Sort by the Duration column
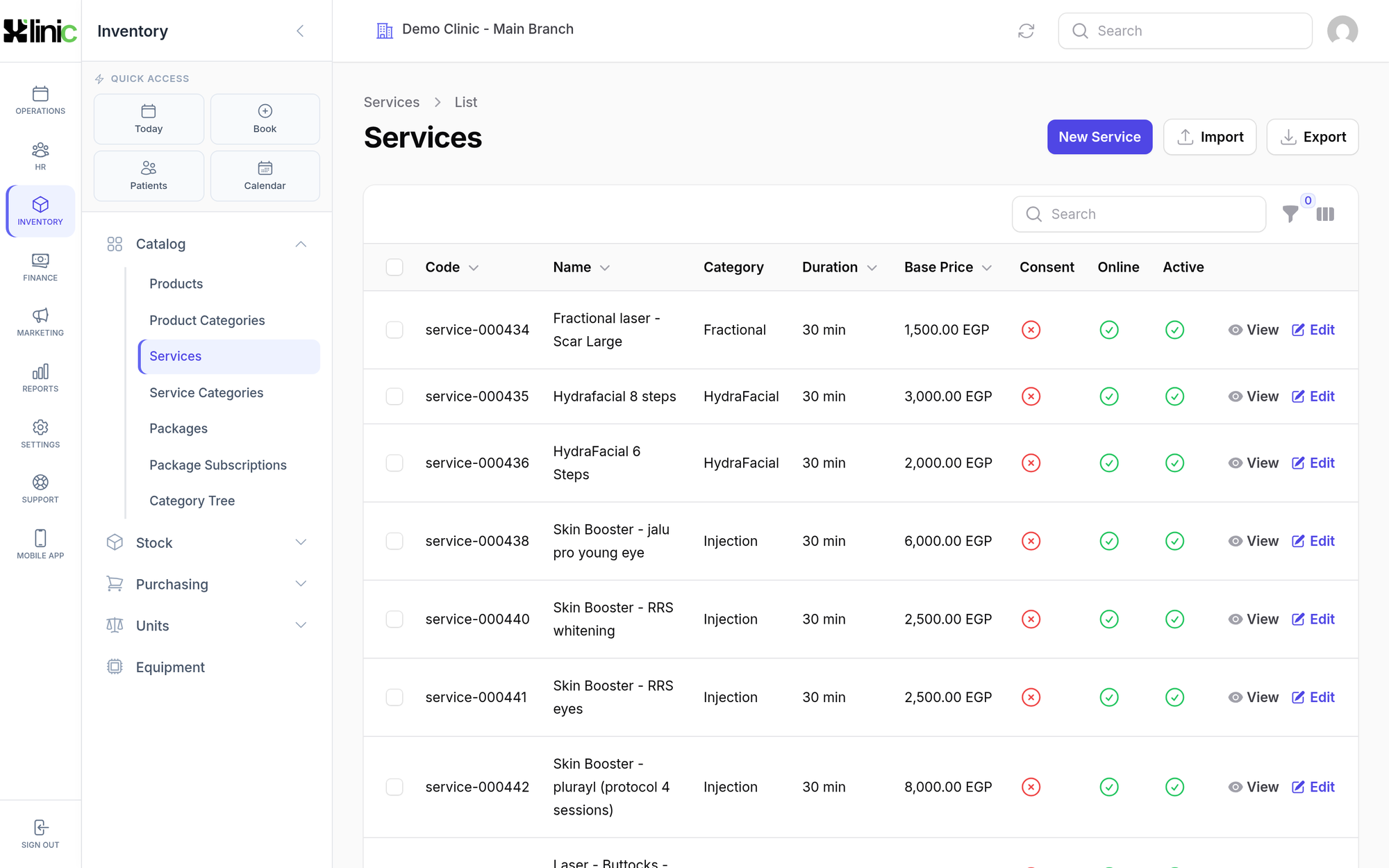1389x868 pixels. click(x=840, y=267)
